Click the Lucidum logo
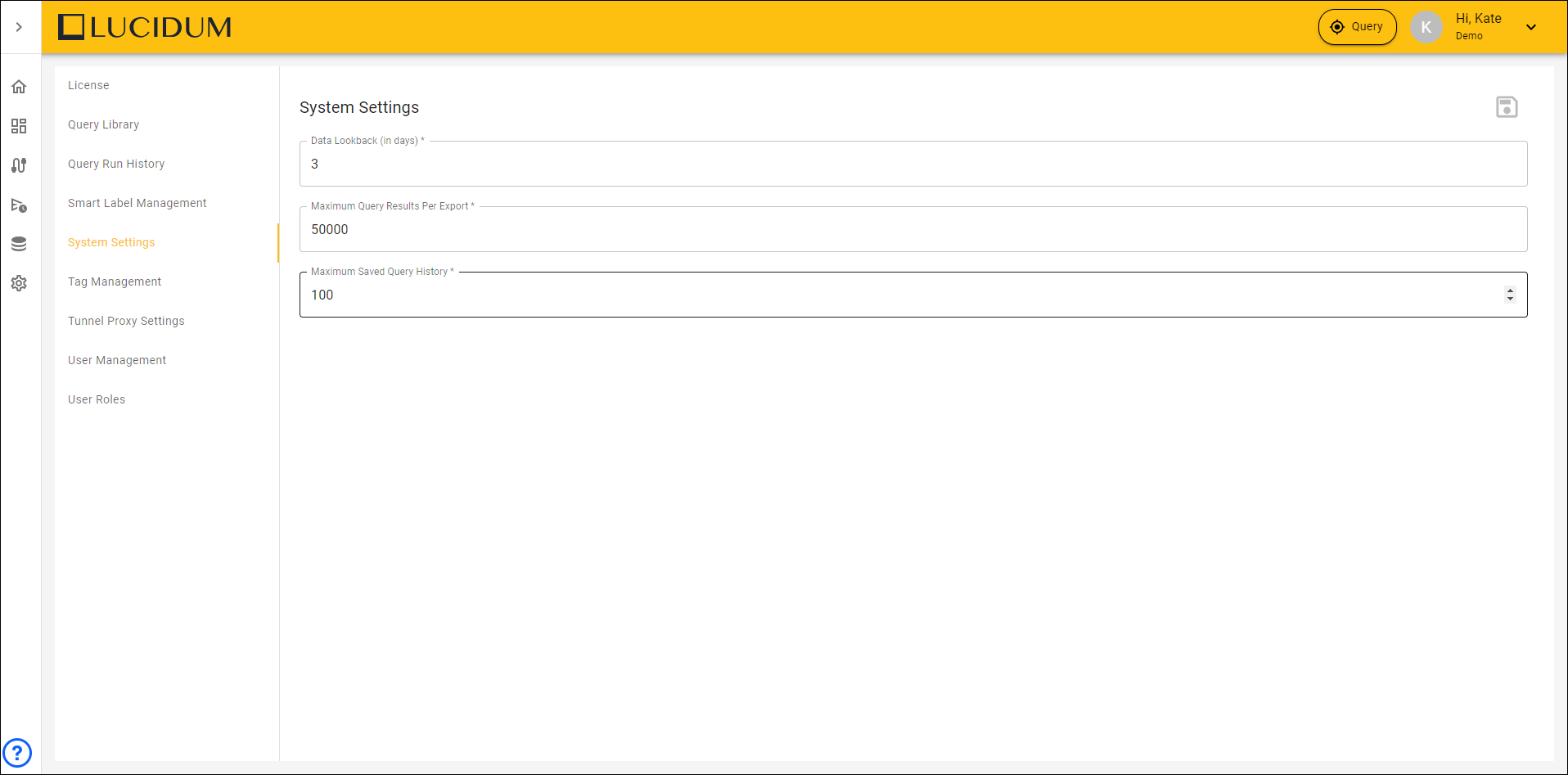This screenshot has width=1568, height=775. click(x=145, y=27)
